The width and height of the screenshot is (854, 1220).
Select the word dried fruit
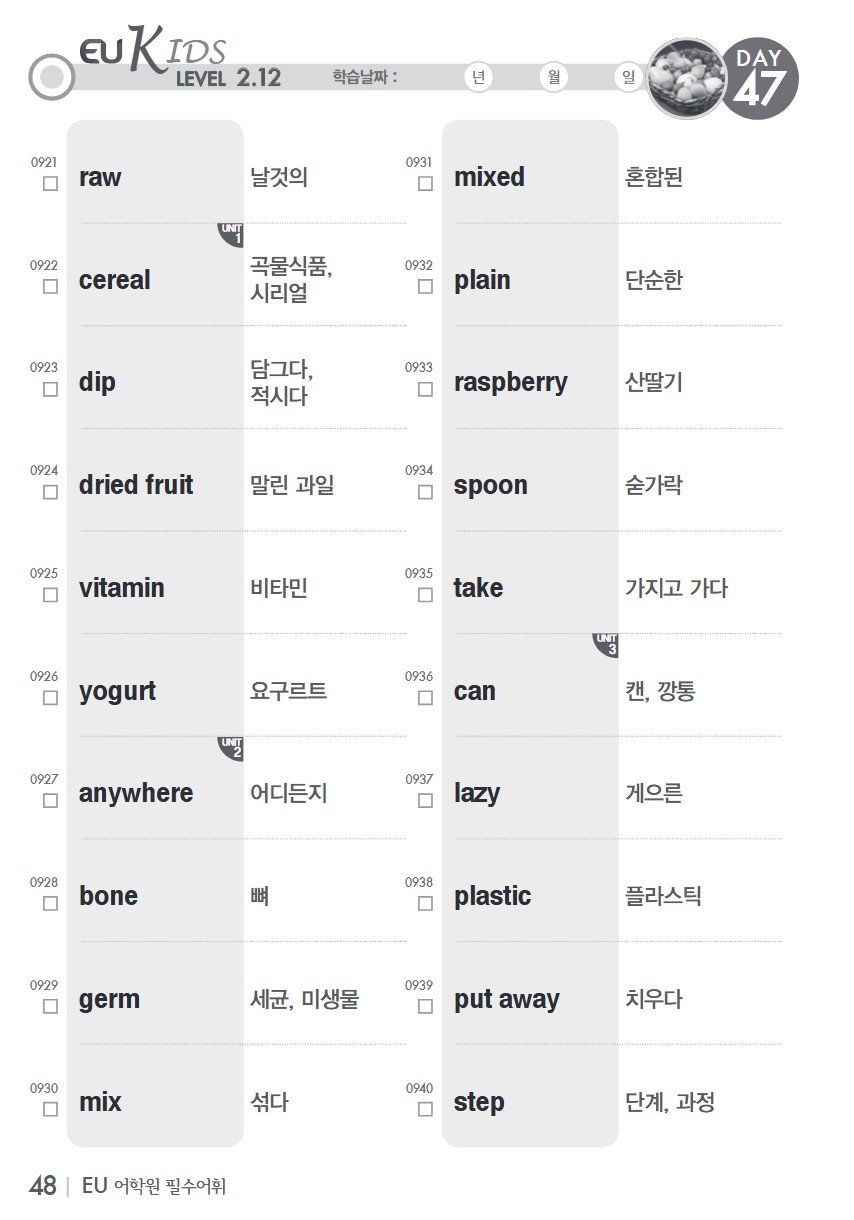[136, 485]
